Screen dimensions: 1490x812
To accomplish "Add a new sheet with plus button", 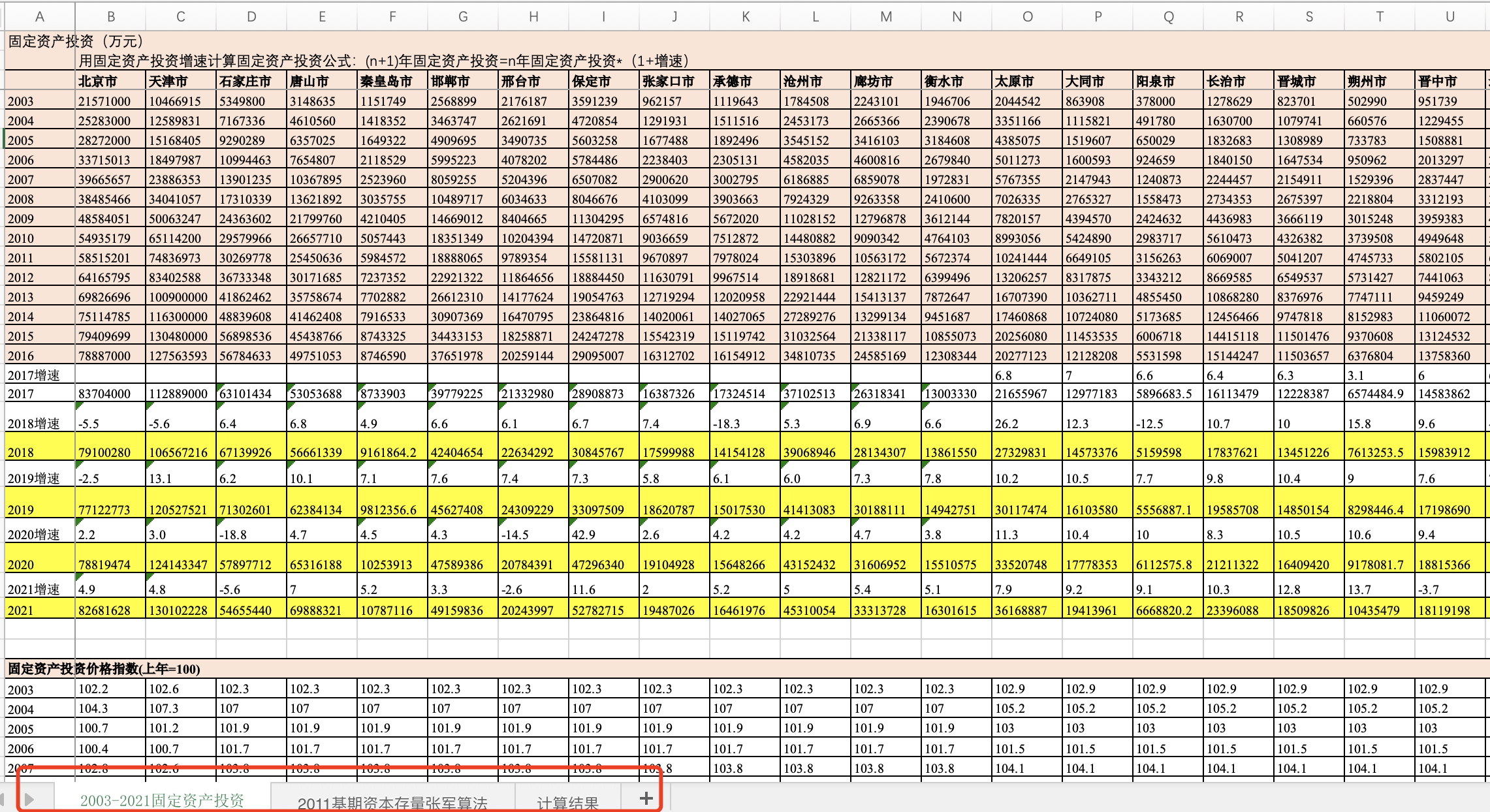I will (646, 798).
